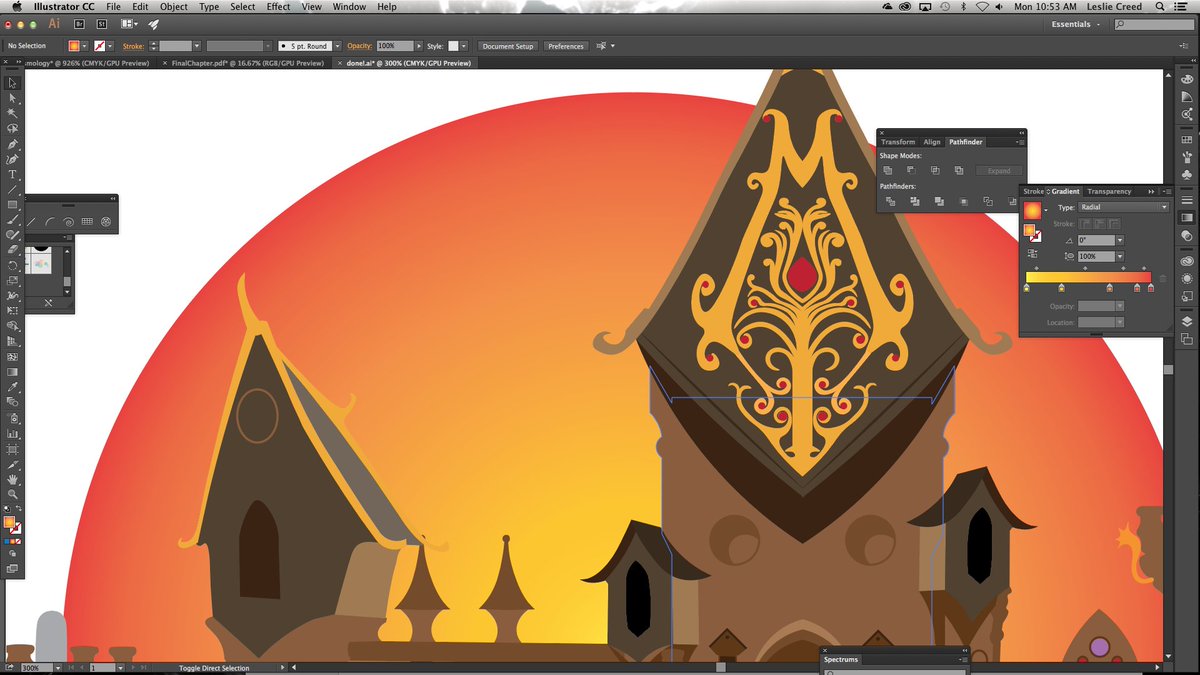Select the Spiral tool in floating tool strip
The image size is (1200, 675).
click(68, 222)
